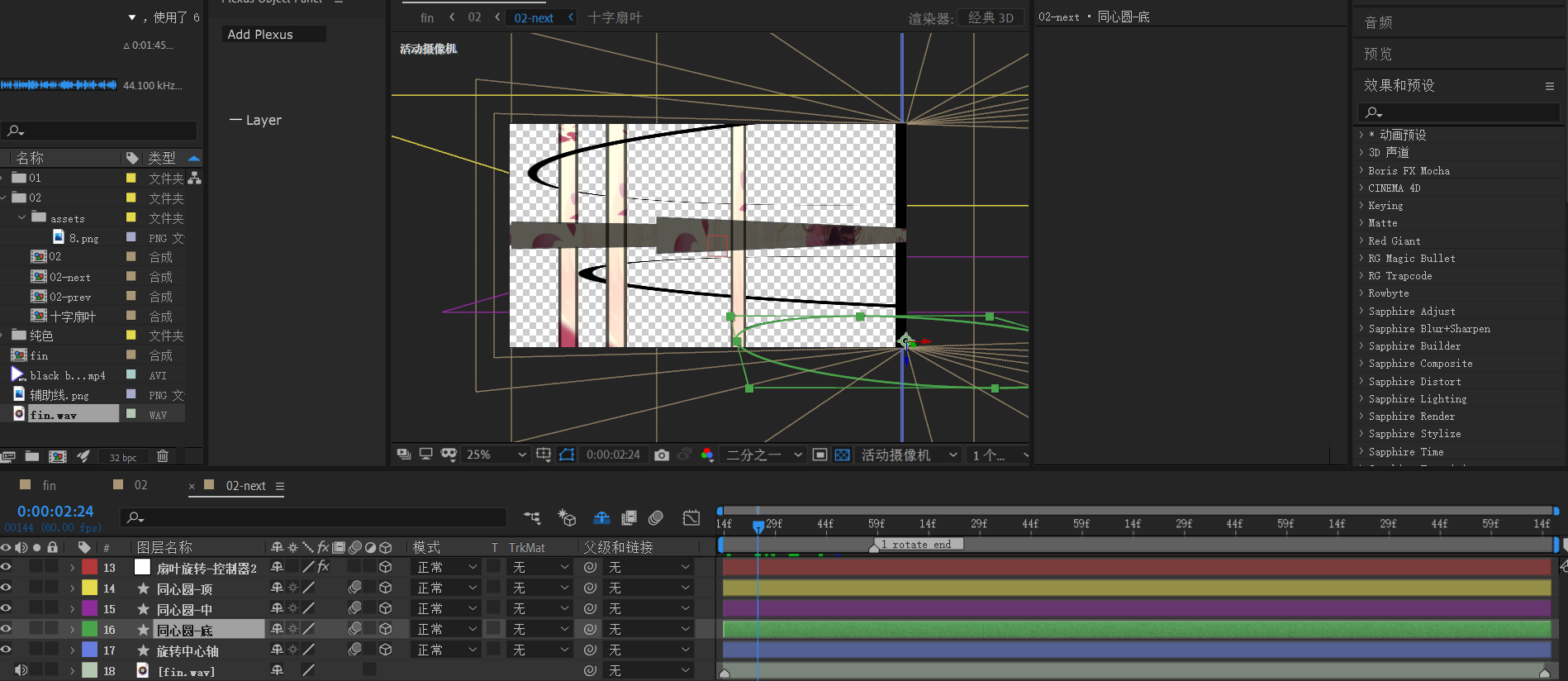Enable frame blending for the composition
This screenshot has height=681, width=1568.
click(x=629, y=517)
